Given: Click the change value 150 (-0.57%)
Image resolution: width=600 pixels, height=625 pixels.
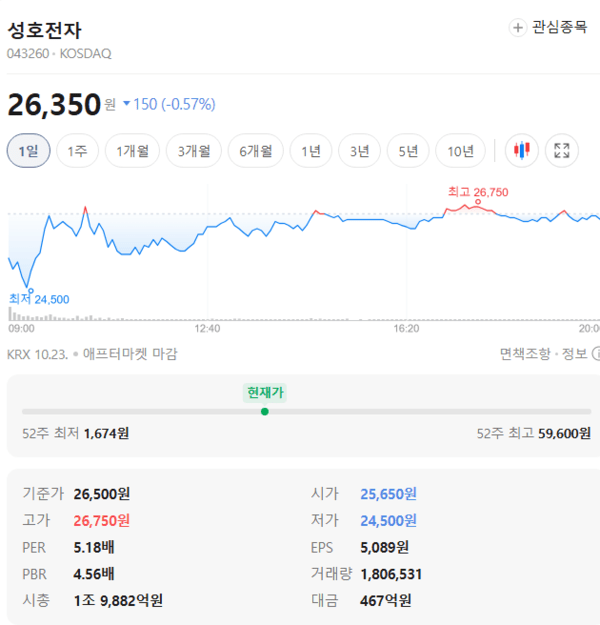Looking at the screenshot, I should point(174,104).
